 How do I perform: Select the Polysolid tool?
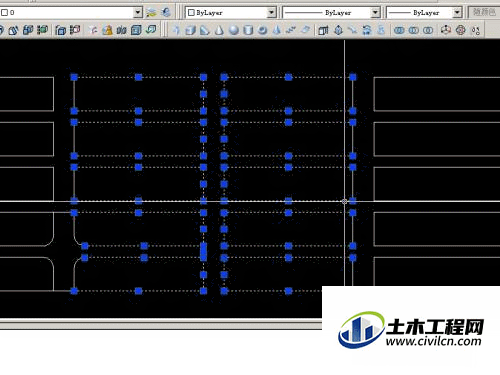(176, 30)
